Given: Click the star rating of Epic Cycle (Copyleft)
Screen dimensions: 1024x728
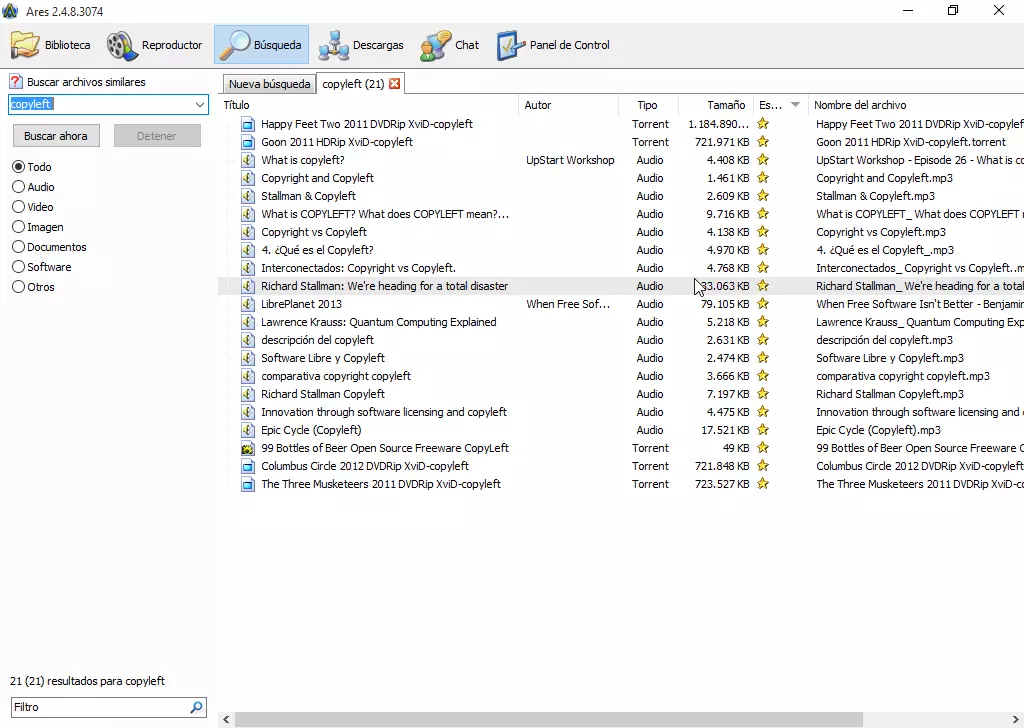Looking at the screenshot, I should point(763,430).
